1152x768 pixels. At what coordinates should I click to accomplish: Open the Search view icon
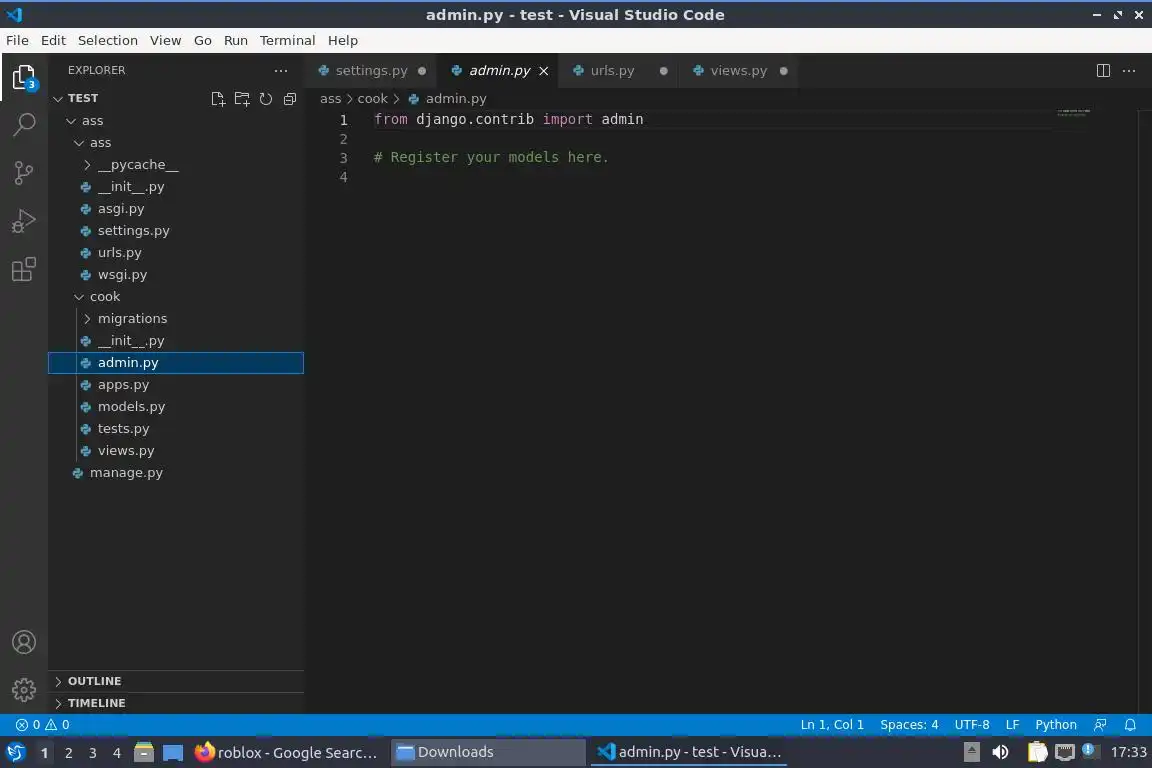[x=24, y=125]
